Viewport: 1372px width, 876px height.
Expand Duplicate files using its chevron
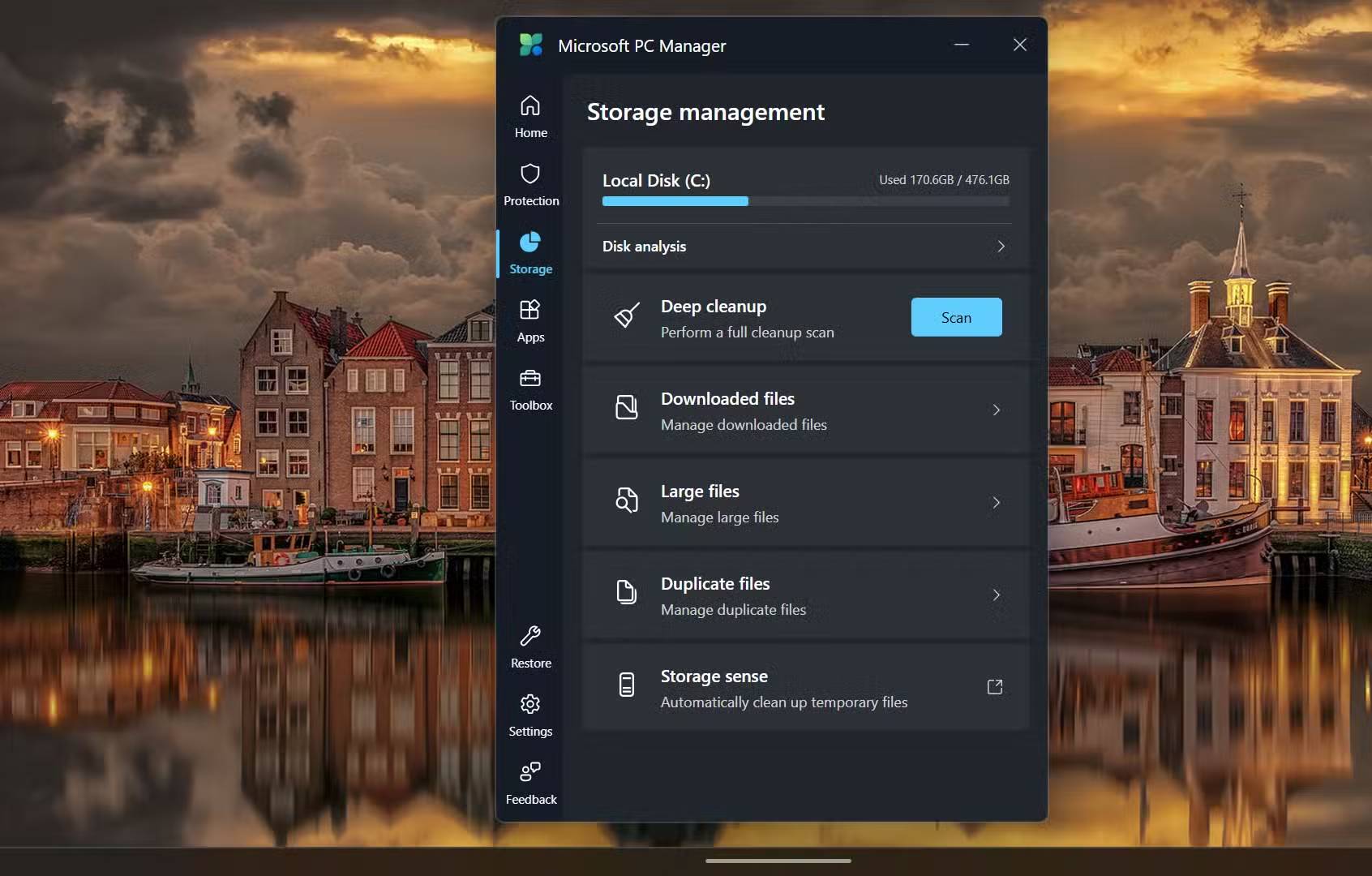[996, 595]
